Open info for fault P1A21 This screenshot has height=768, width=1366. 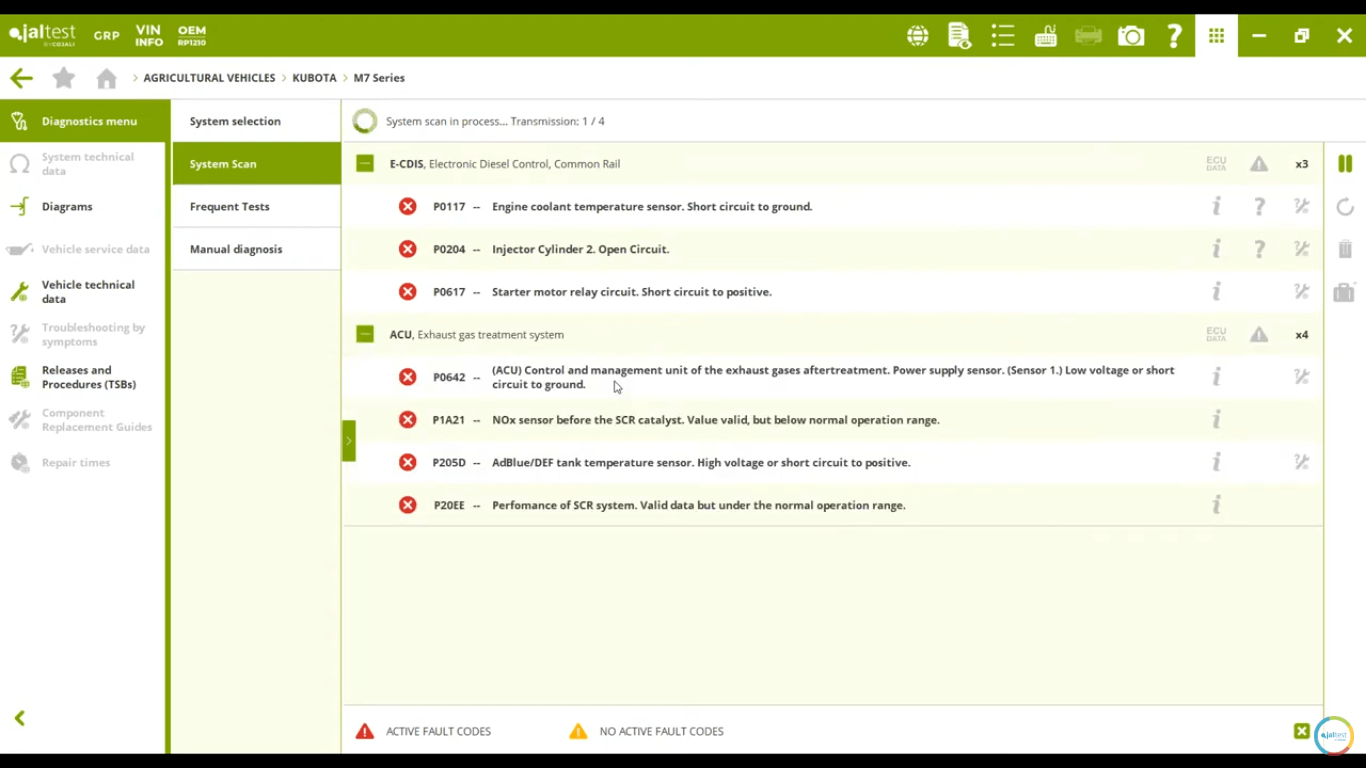click(x=1216, y=420)
